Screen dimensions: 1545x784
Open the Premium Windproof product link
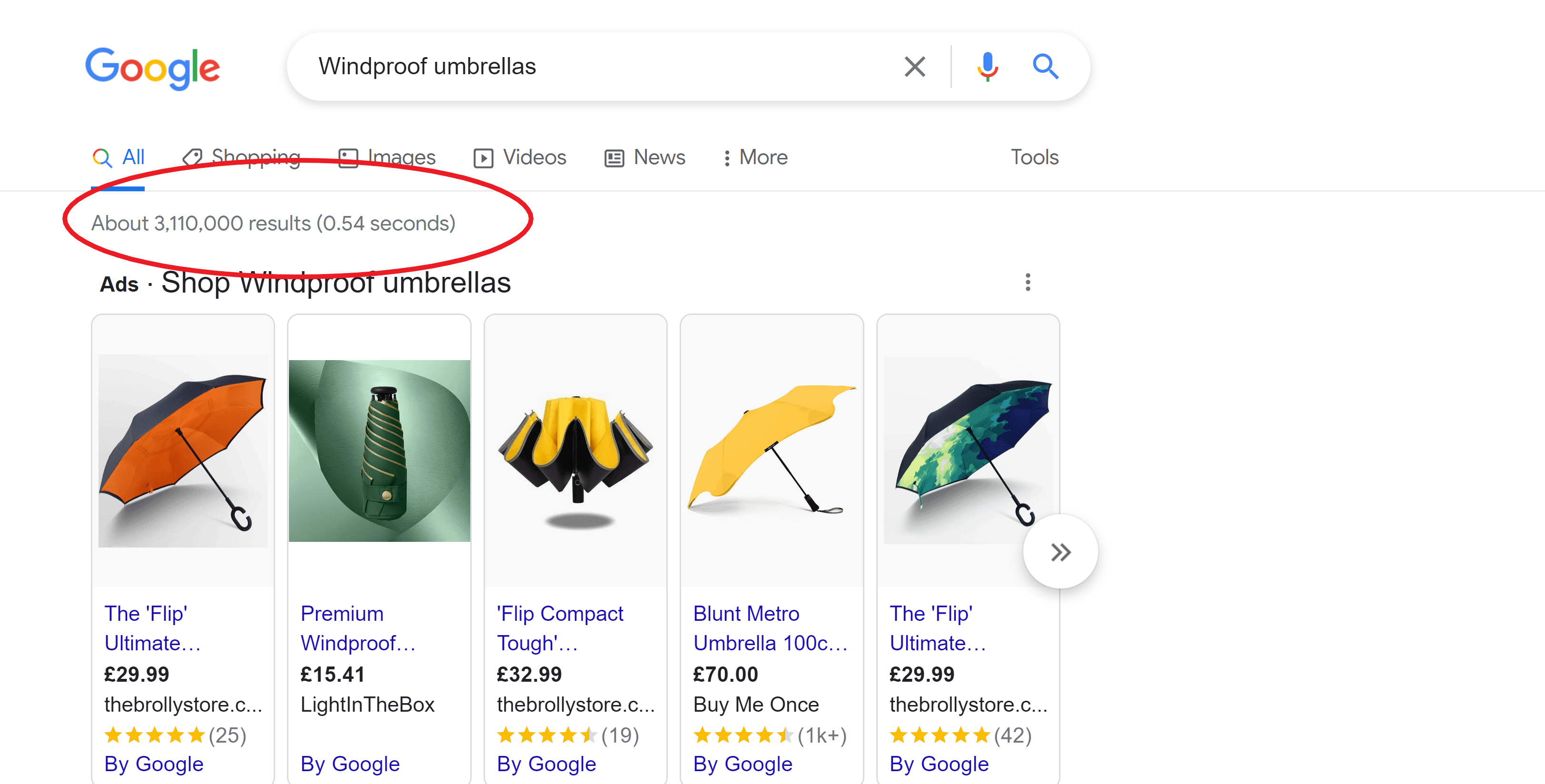[358, 628]
